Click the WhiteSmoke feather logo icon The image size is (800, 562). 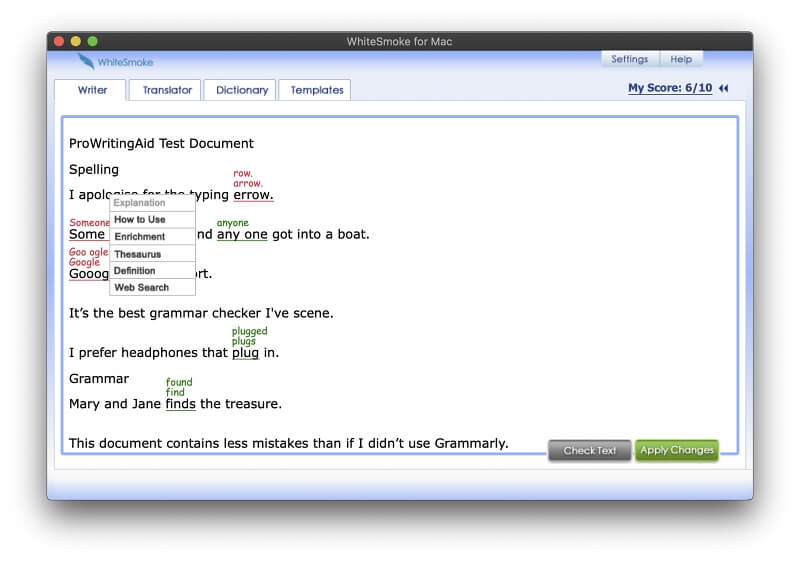(86, 62)
